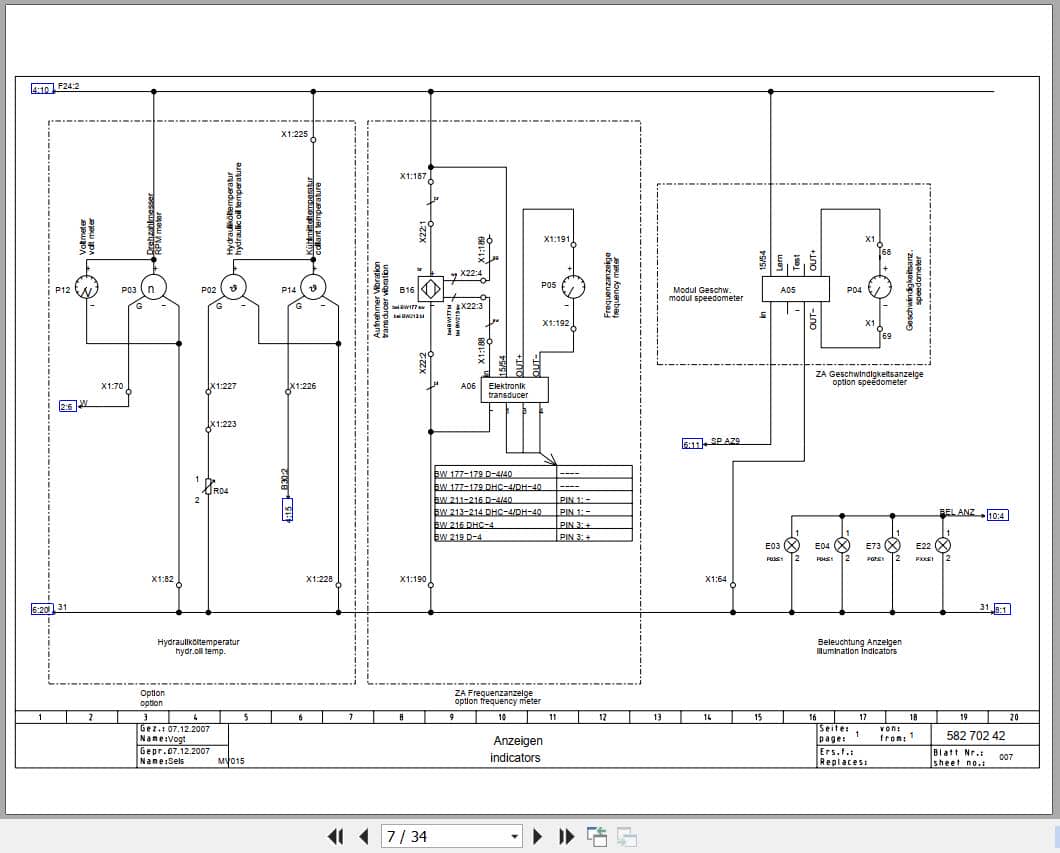
Task: Click the P14 coolant temperature gauge symbol
Action: 313,288
